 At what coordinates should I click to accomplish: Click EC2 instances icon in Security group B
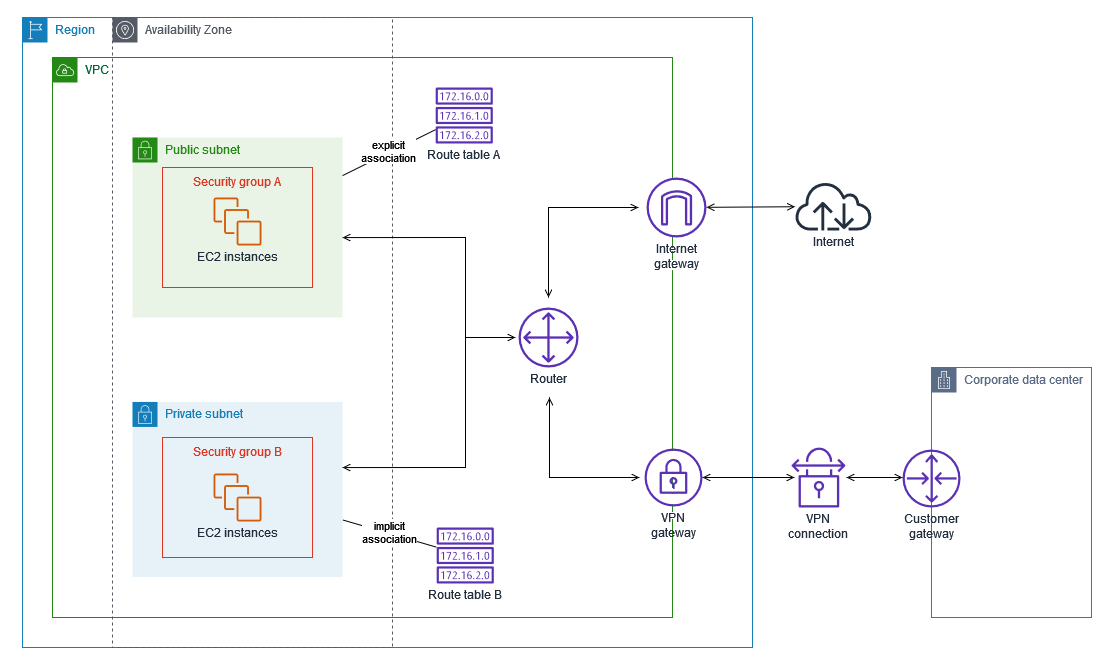237,497
